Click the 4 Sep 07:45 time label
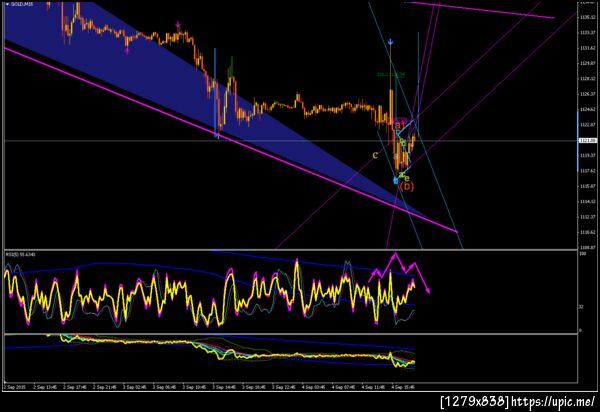This screenshot has width=600, height=412. 343,387
